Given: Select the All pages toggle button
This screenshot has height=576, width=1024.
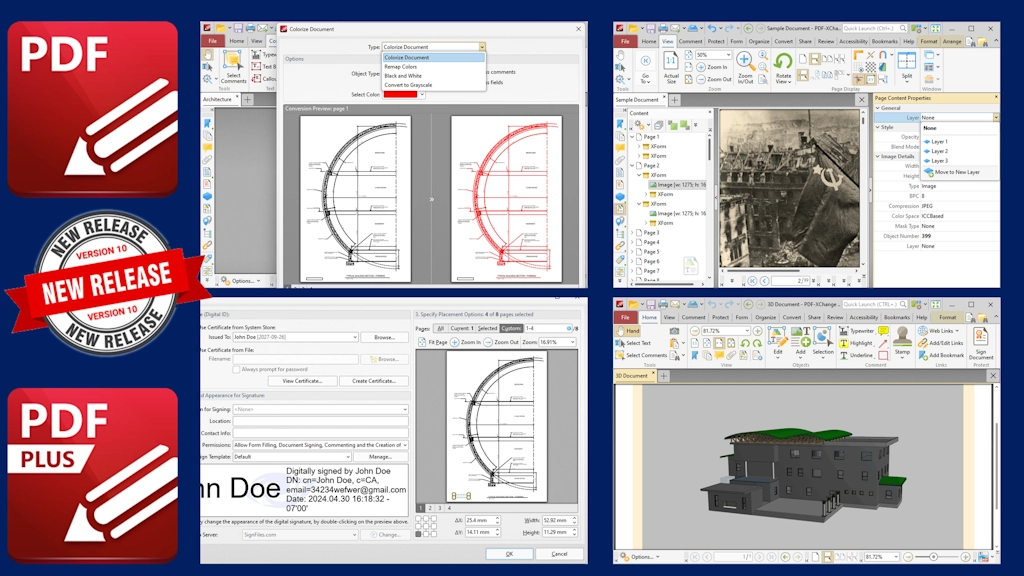Looking at the screenshot, I should click(439, 328).
